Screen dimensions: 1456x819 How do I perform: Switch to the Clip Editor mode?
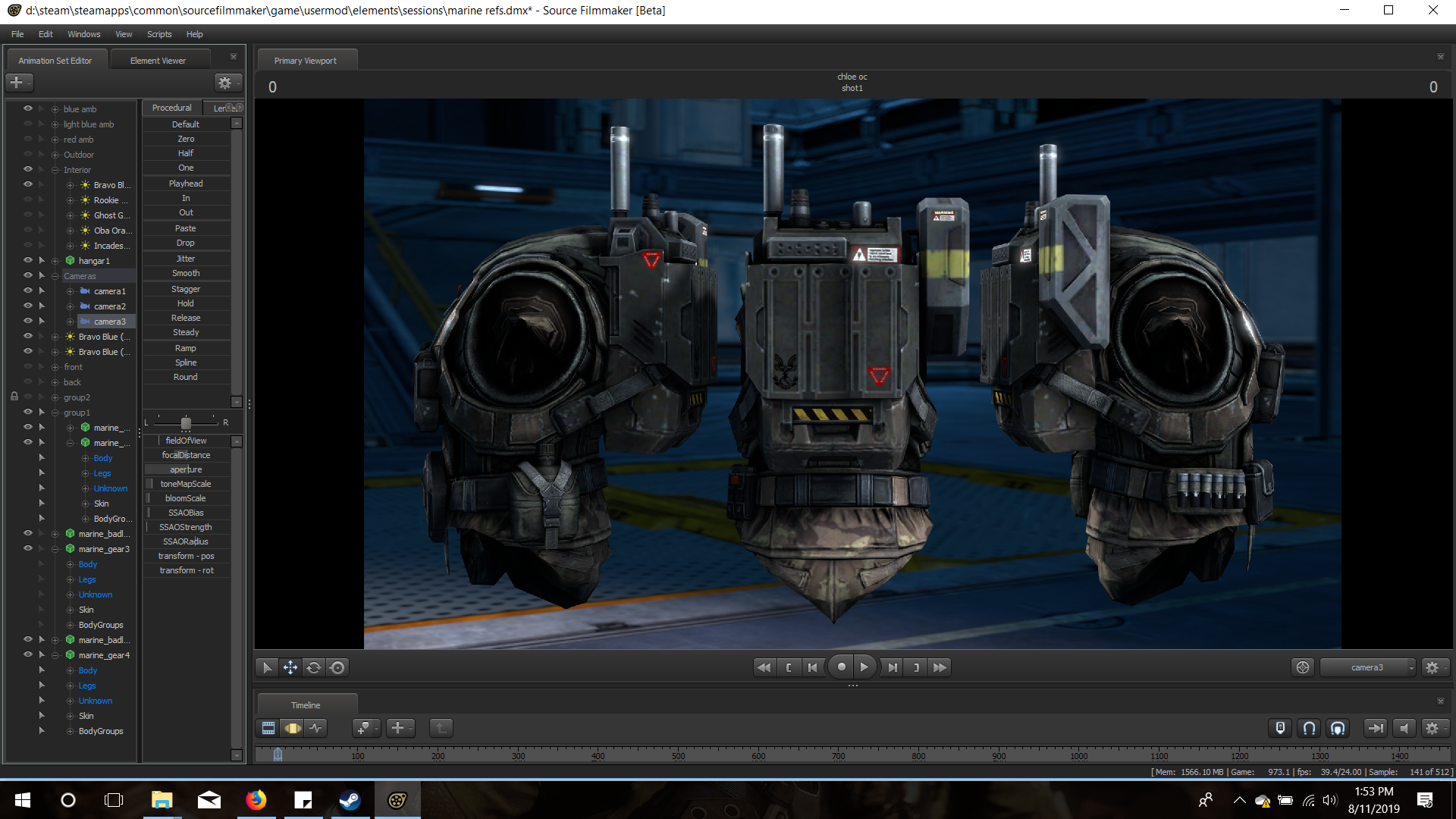pos(268,728)
